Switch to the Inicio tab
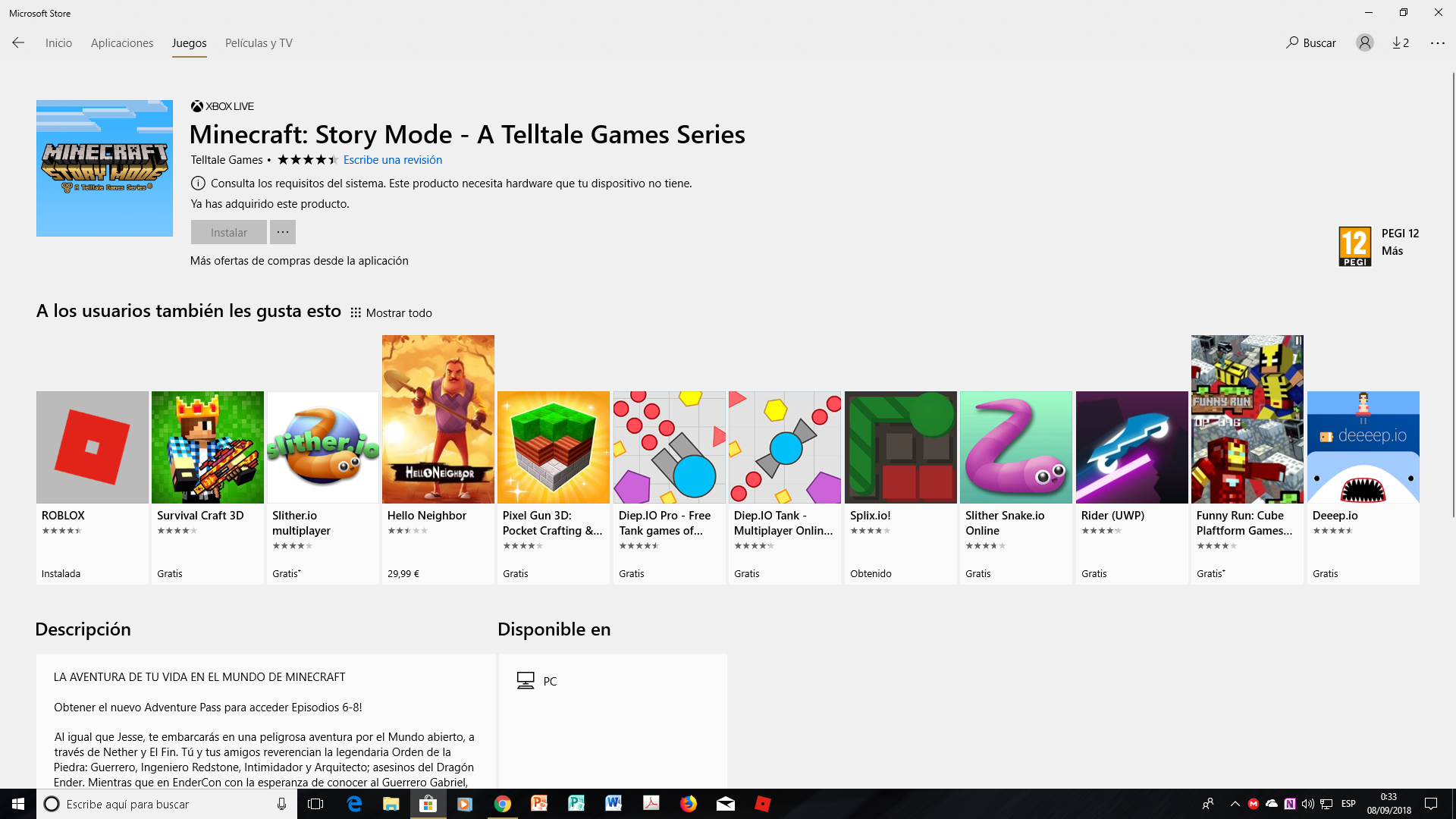 (x=58, y=43)
